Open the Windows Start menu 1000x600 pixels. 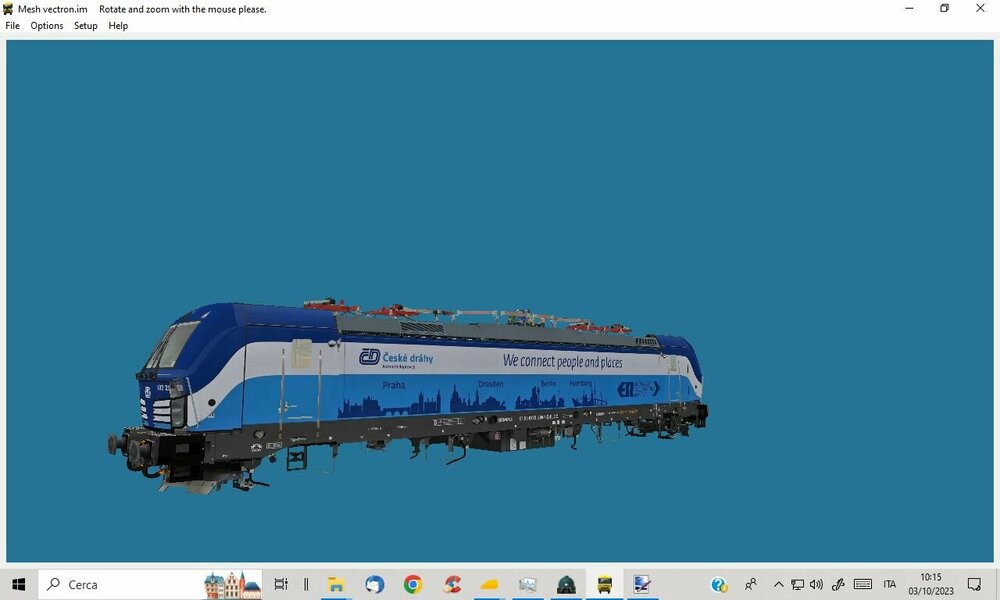coord(18,584)
